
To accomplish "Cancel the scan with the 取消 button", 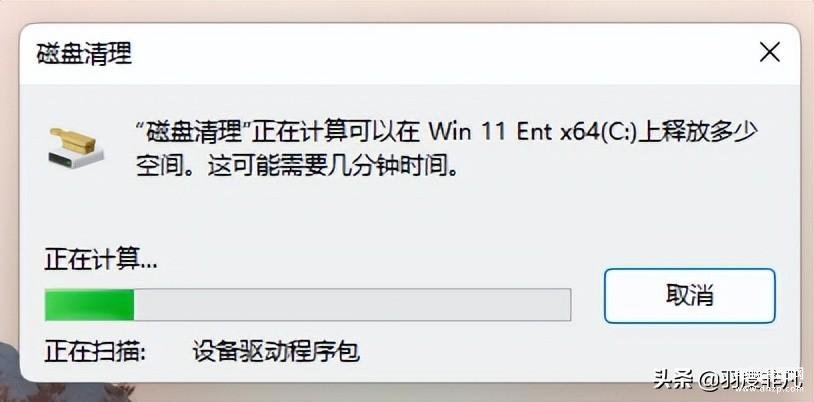I will tap(689, 296).
